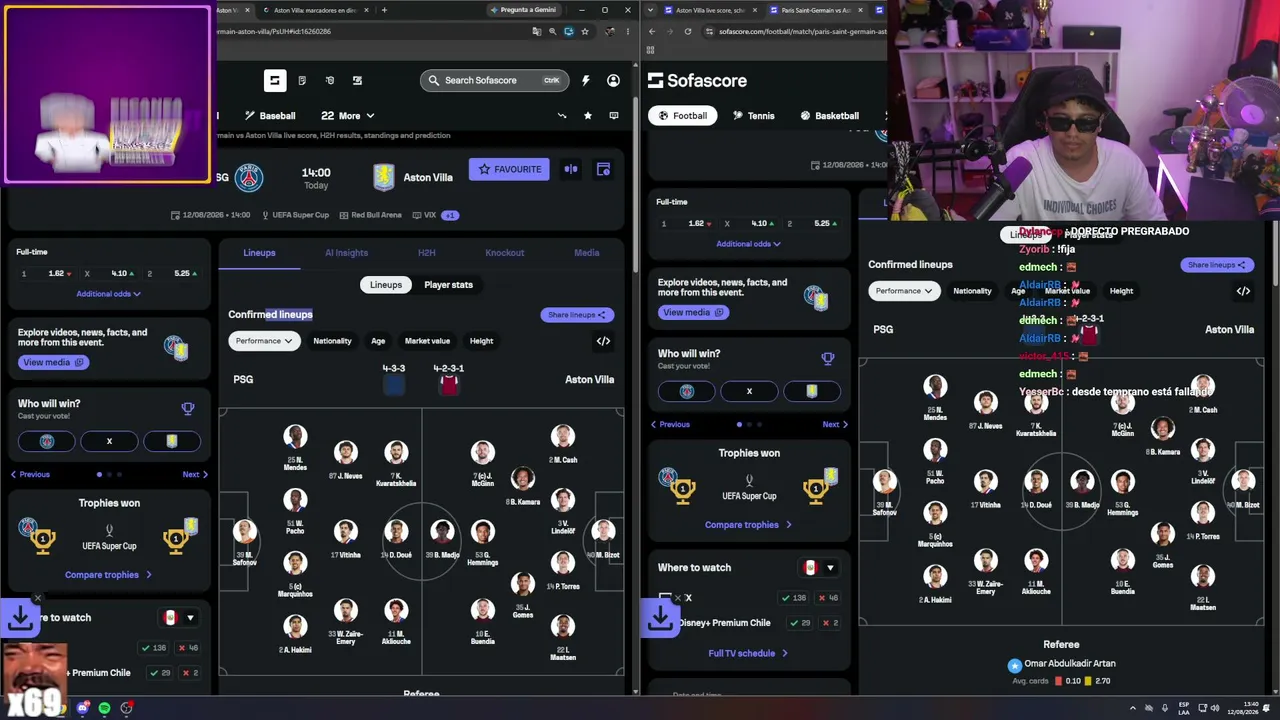1280x720 pixels.
Task: Click the Sofascore logo in the right window
Action: [x=697, y=80]
